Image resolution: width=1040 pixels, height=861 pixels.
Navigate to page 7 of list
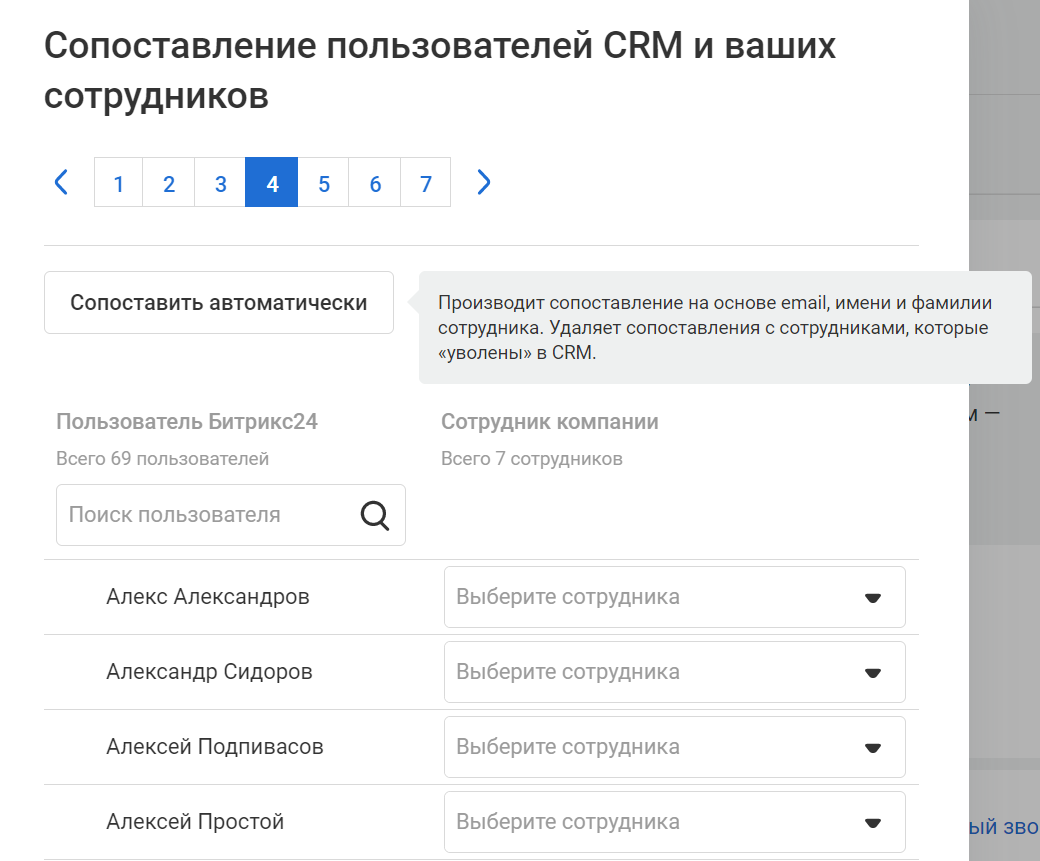coord(426,183)
